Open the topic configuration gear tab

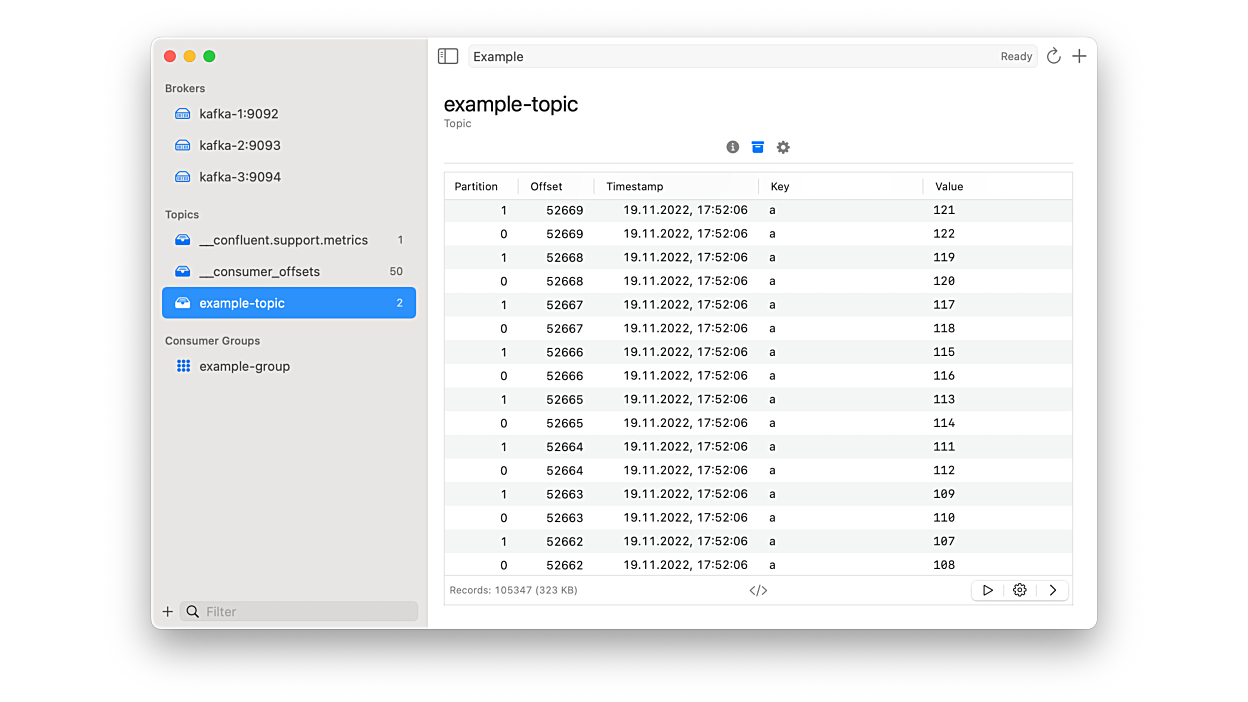(x=783, y=147)
